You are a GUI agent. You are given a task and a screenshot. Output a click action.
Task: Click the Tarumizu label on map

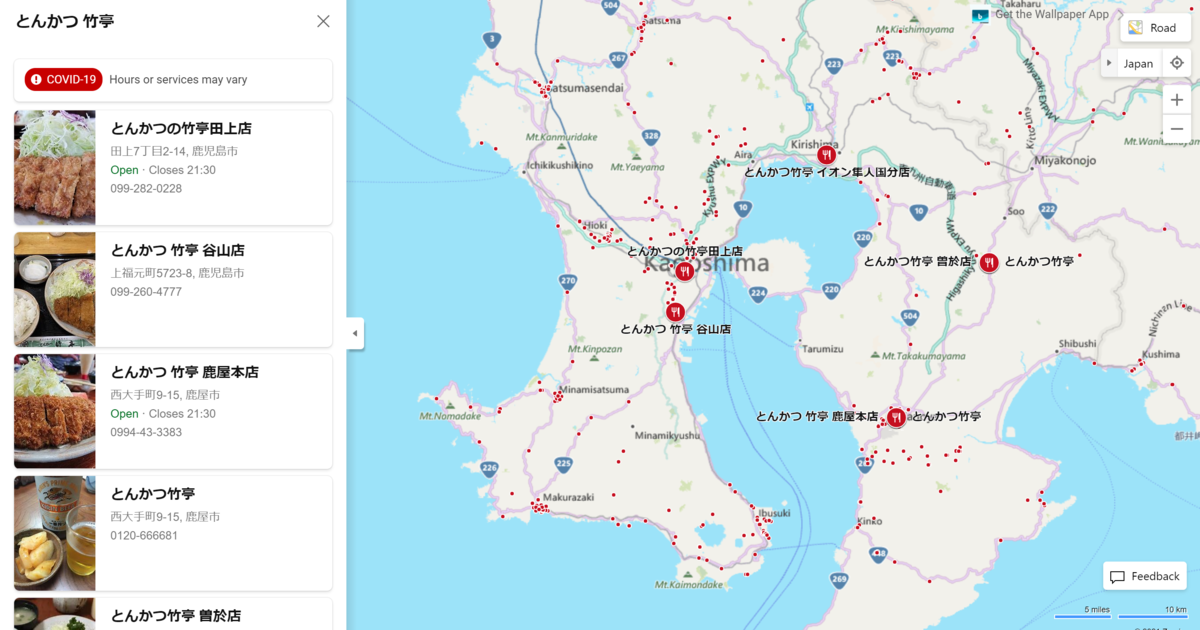click(x=823, y=349)
